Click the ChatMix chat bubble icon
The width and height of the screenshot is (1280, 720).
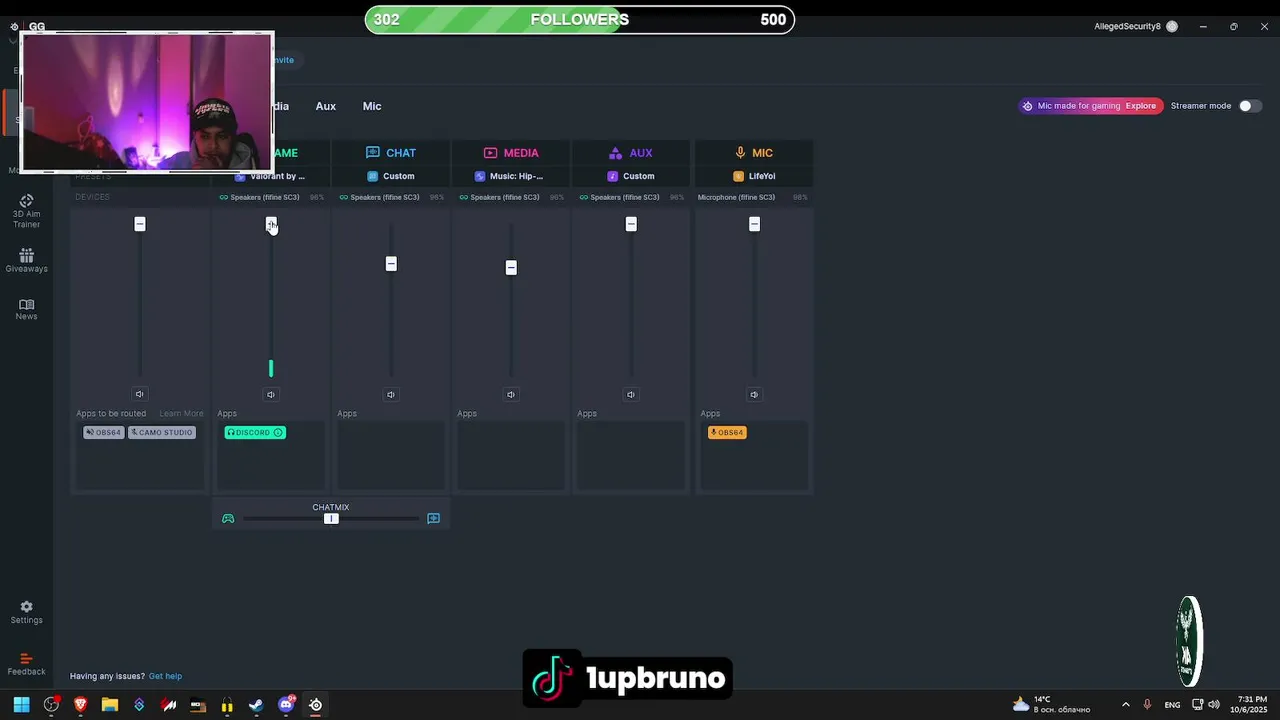[x=433, y=518]
